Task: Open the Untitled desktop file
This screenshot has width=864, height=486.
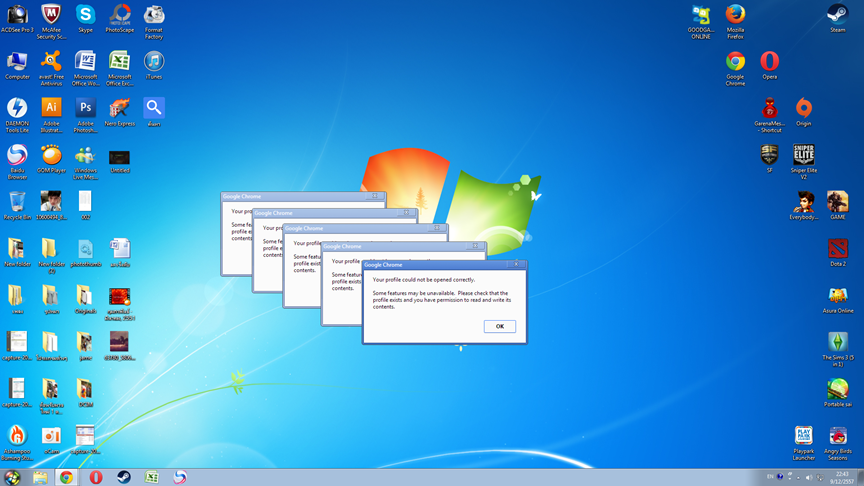Action: coord(120,161)
